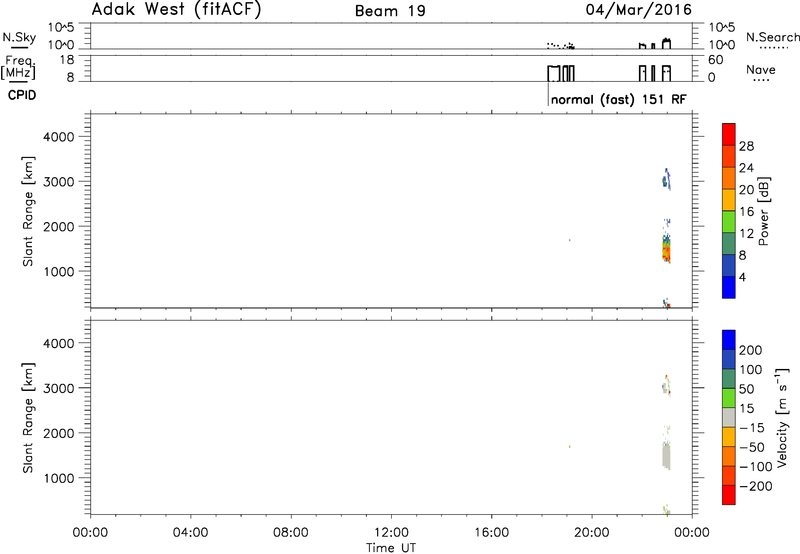This screenshot has width=800, height=554.
Task: Select the '08:00' time tick label
Action: 291,533
